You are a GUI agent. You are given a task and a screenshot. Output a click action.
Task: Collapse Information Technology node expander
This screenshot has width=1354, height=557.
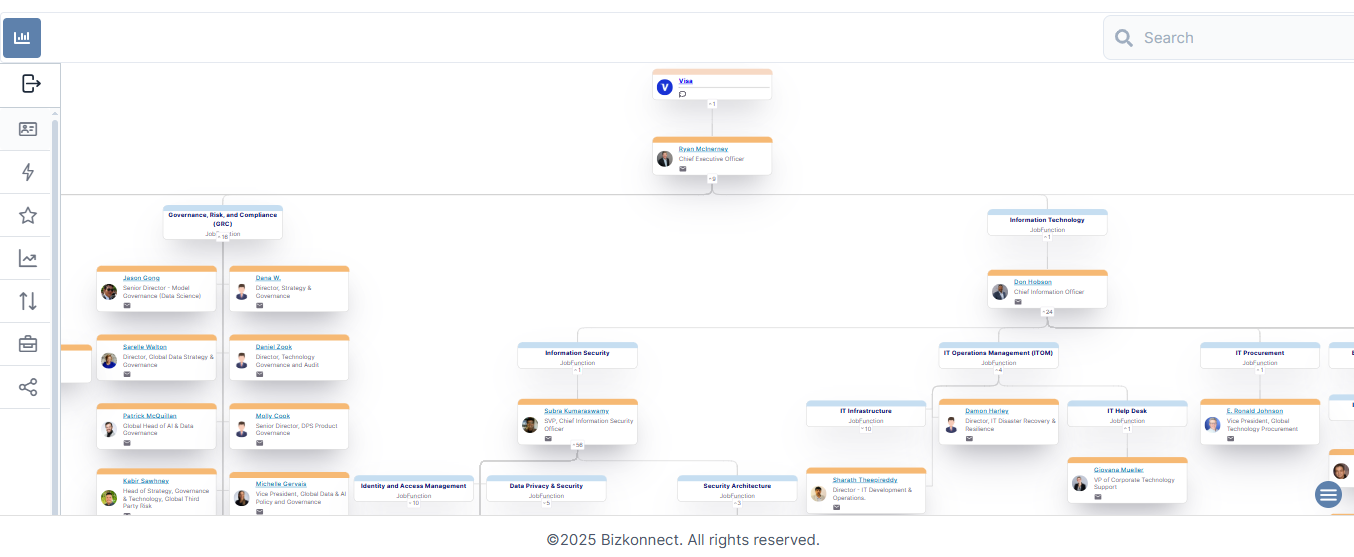(1047, 237)
